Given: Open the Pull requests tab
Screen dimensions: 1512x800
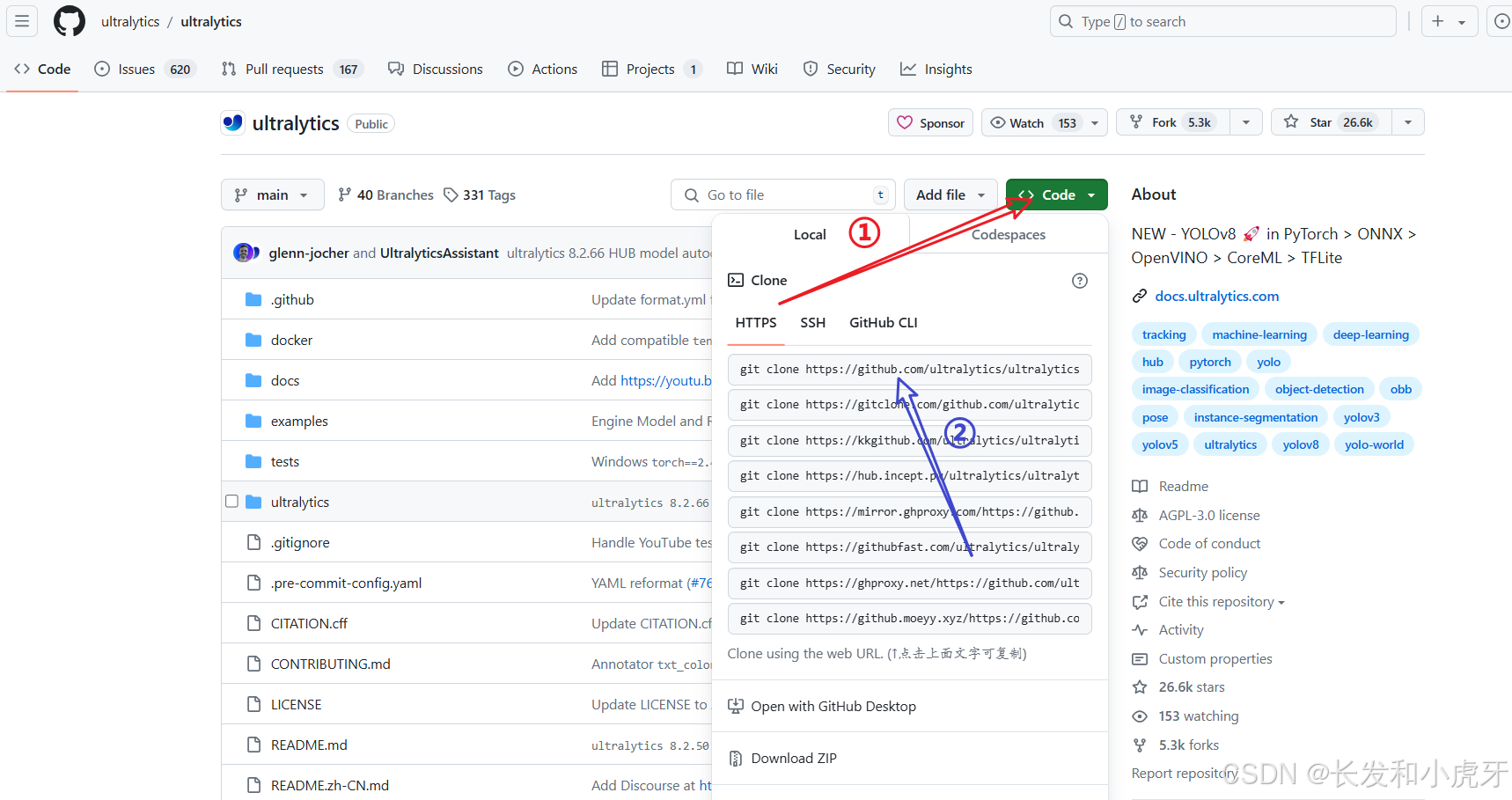Looking at the screenshot, I should (x=292, y=70).
